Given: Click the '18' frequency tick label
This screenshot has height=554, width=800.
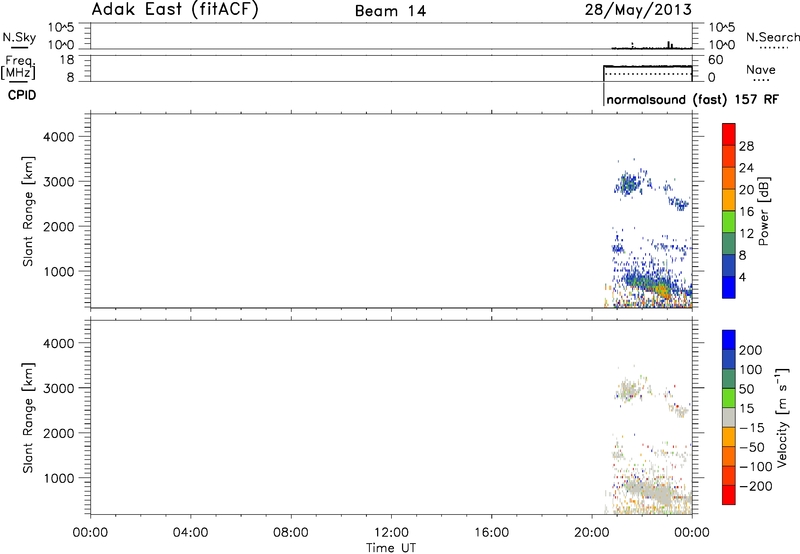Looking at the screenshot, I should click(x=67, y=60).
